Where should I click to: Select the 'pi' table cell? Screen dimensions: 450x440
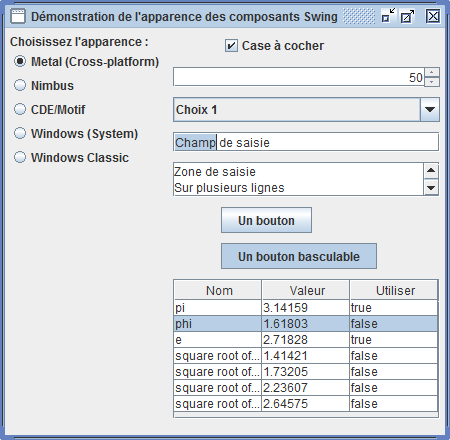pyautogui.click(x=218, y=308)
